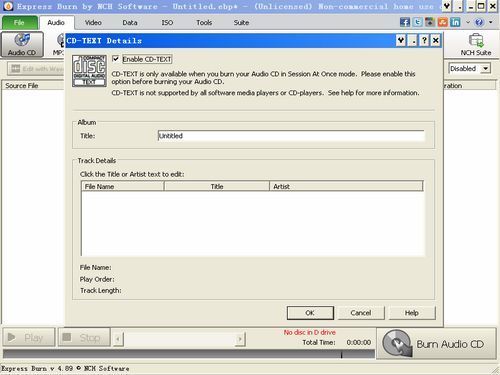Open the Suite tab
500x375 pixels.
pyautogui.click(x=241, y=23)
